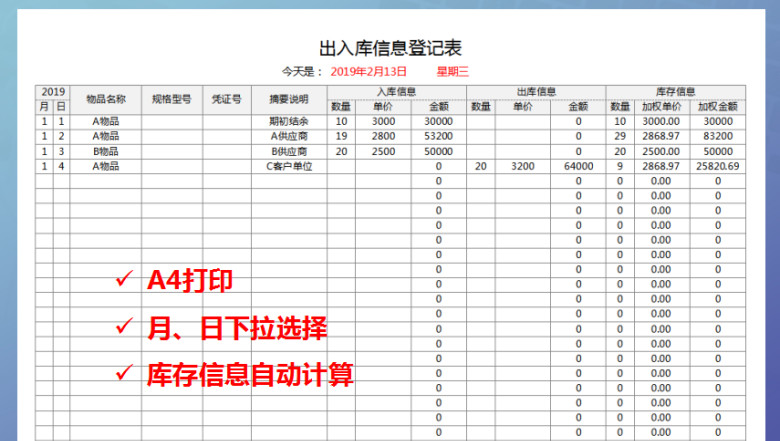Click the inbound amount 53200
The image size is (780, 441).
438,136
